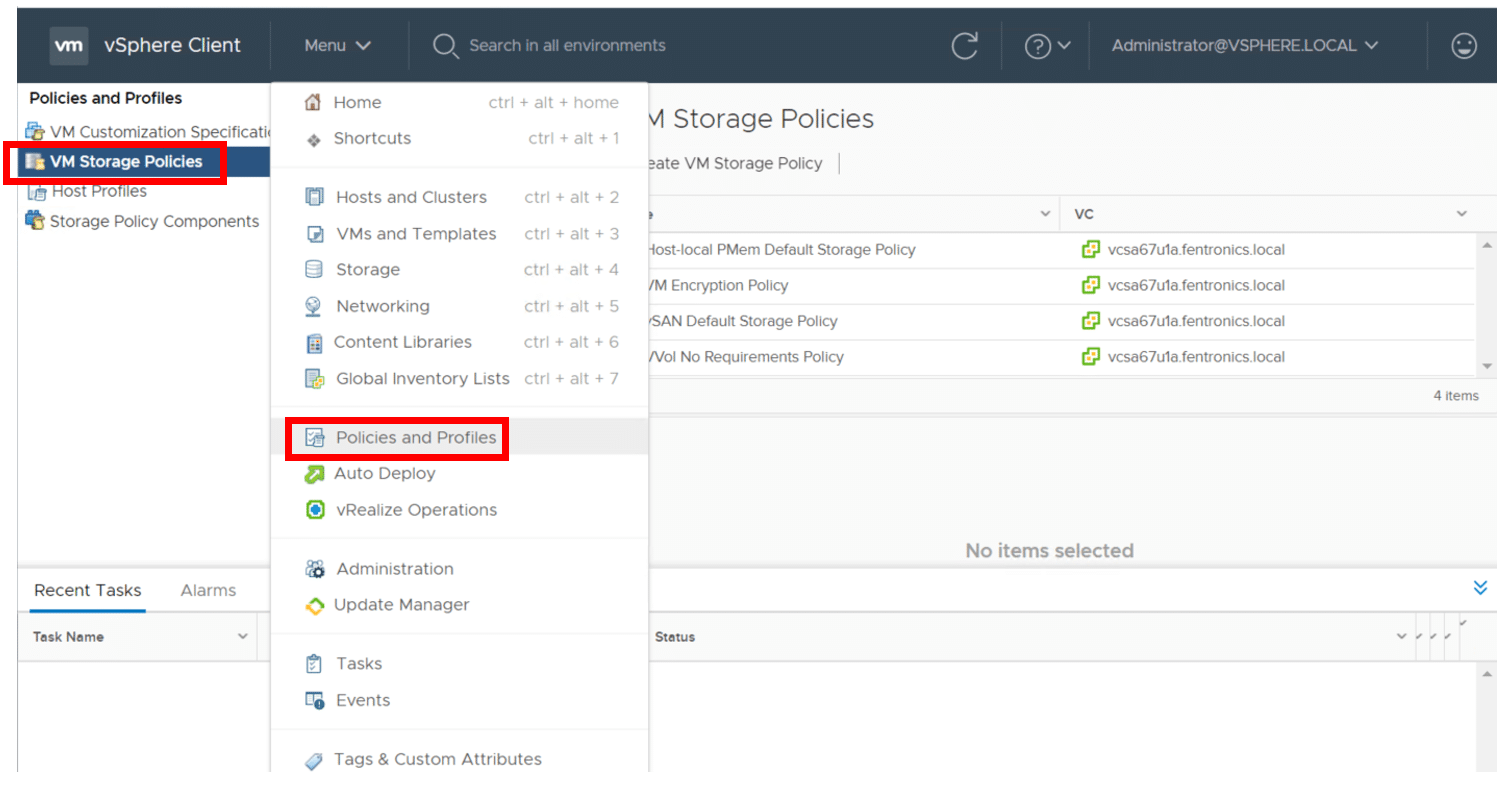1508x794 pixels.
Task: Click policies table scrollbar down arrow
Action: click(x=1486, y=366)
